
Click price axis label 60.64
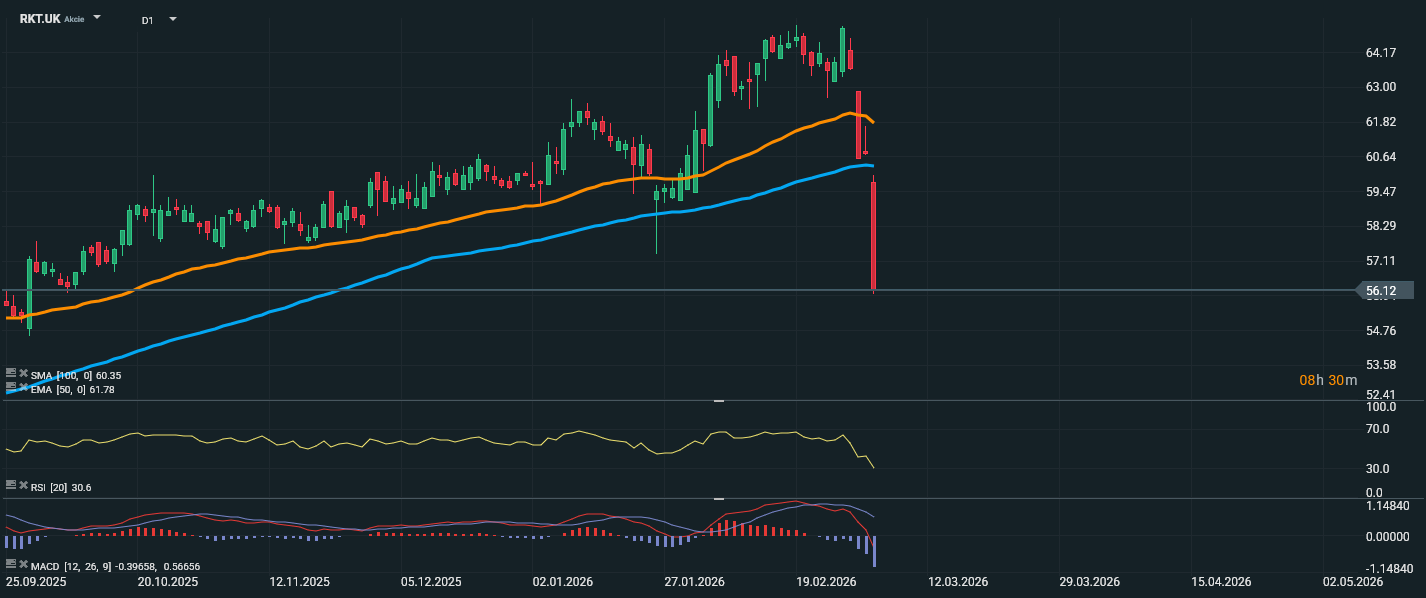tap(1381, 157)
